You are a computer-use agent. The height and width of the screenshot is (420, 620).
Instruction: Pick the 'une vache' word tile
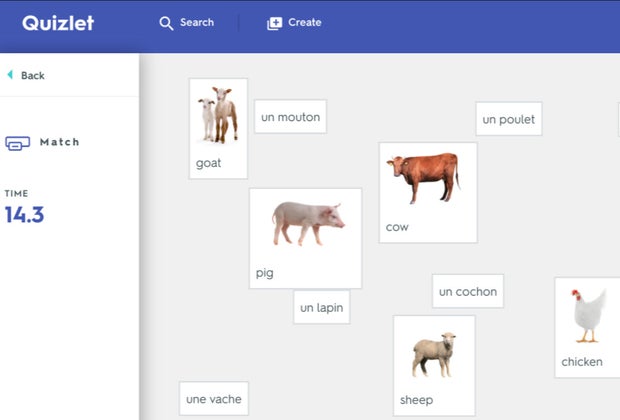pos(213,399)
